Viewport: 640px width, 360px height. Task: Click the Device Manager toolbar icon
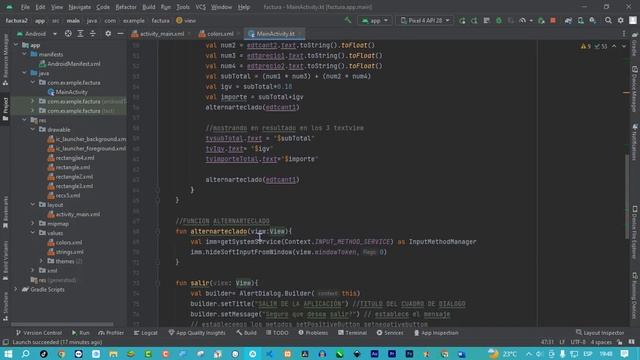580,20
